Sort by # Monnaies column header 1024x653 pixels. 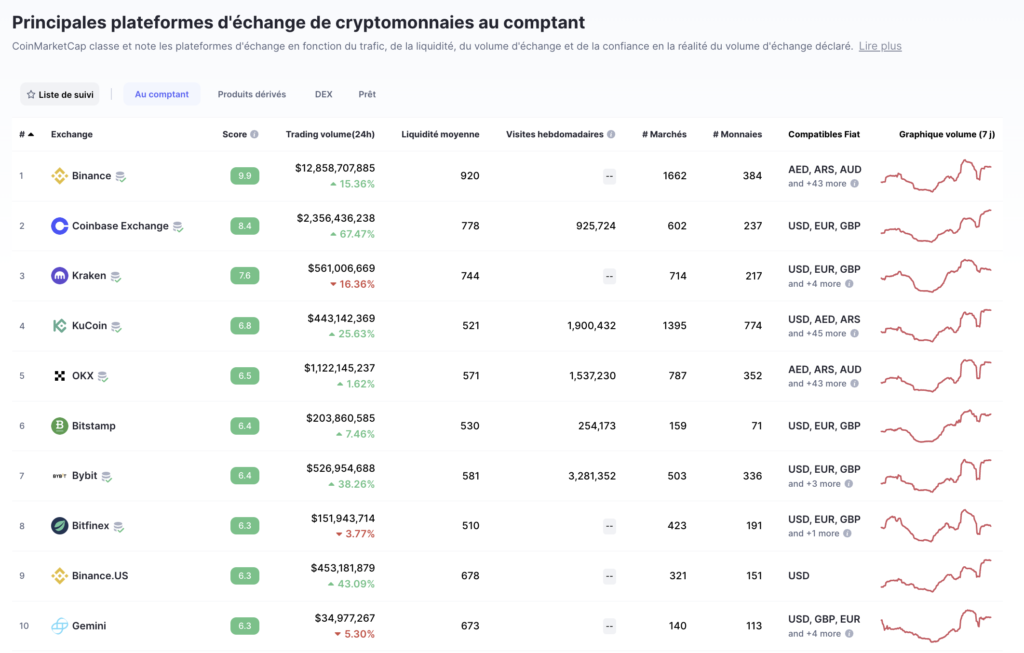[x=737, y=135]
